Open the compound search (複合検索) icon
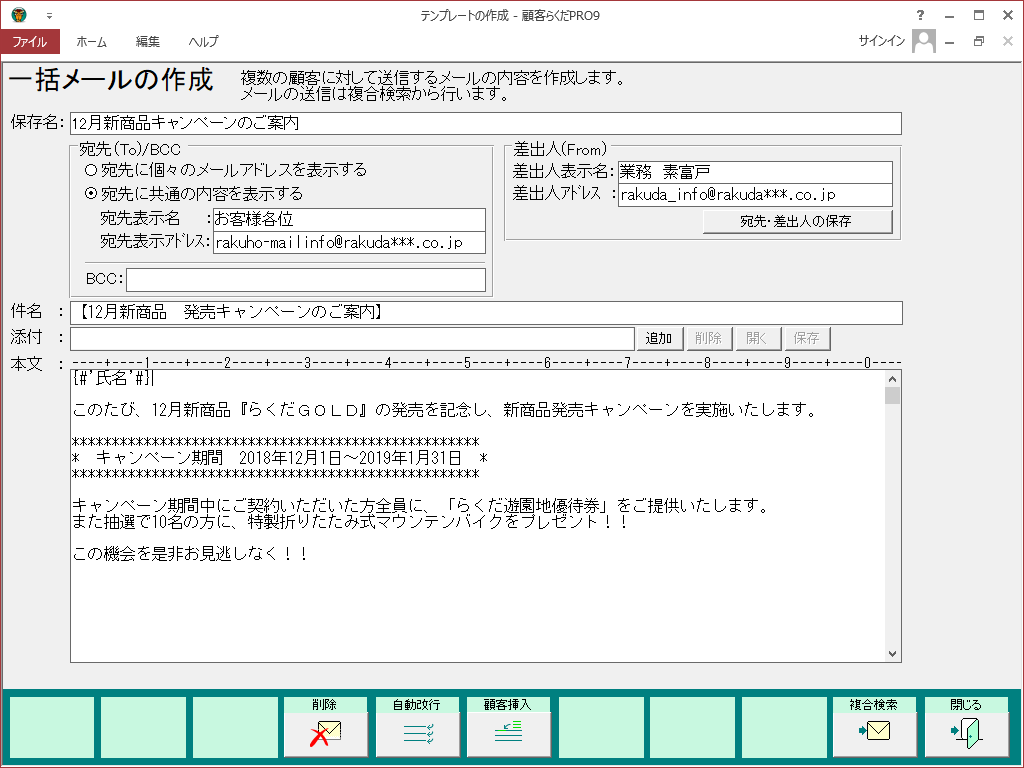Viewport: 1024px width, 768px height. pos(875,734)
